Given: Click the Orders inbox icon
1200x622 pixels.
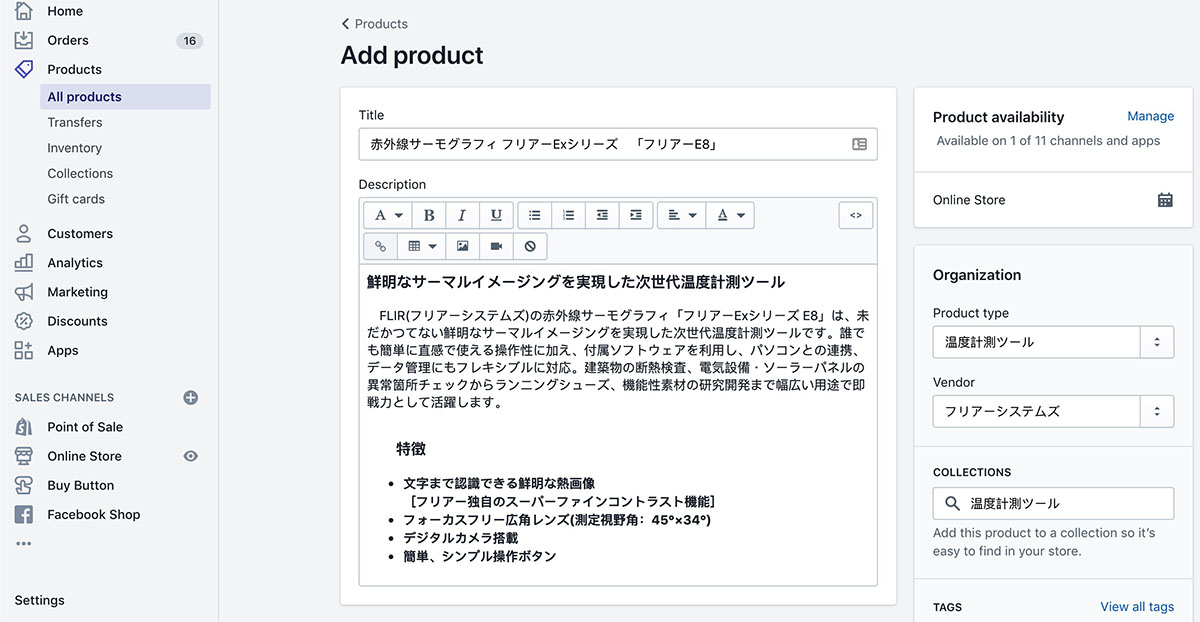Looking at the screenshot, I should pos(24,40).
